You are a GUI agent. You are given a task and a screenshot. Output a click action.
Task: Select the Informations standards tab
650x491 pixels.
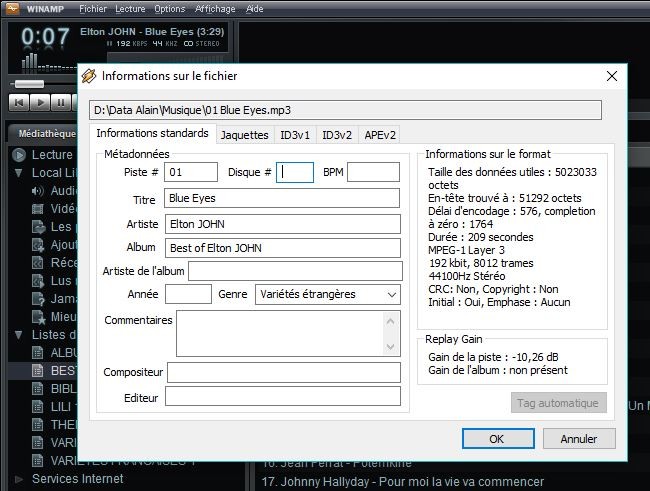click(153, 133)
